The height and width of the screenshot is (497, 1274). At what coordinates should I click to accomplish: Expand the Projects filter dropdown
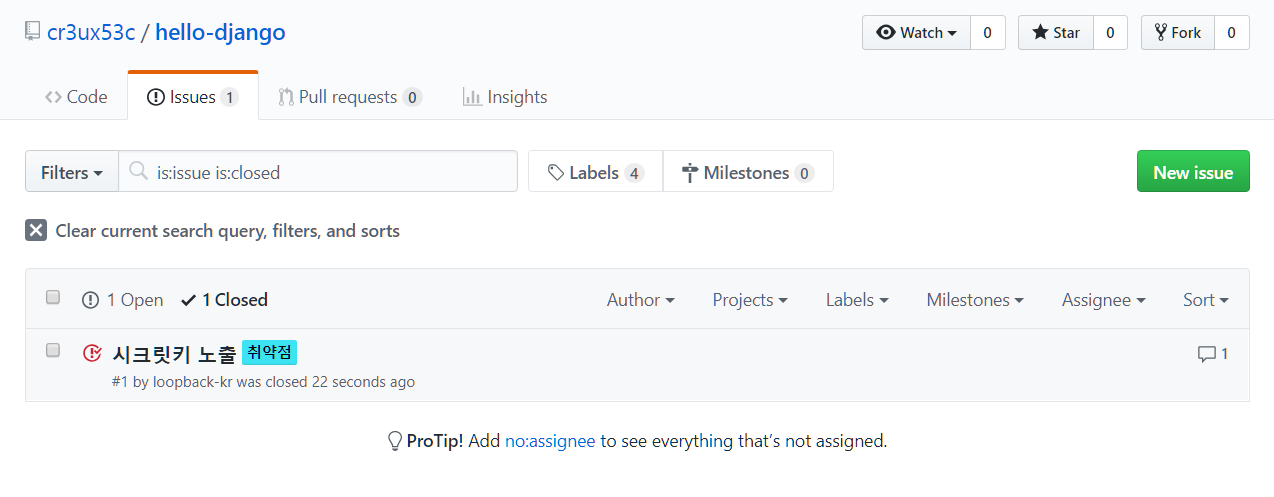(750, 300)
